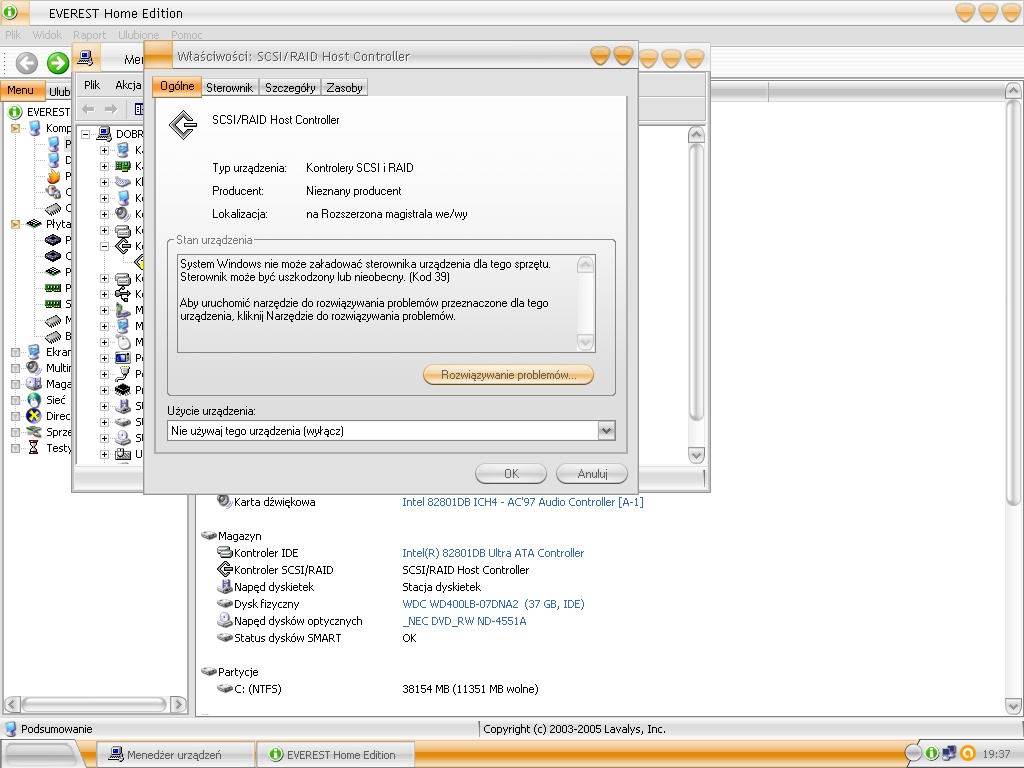
Task: Open the _NEC DVD_RW ND-4551A link
Action: [464, 620]
